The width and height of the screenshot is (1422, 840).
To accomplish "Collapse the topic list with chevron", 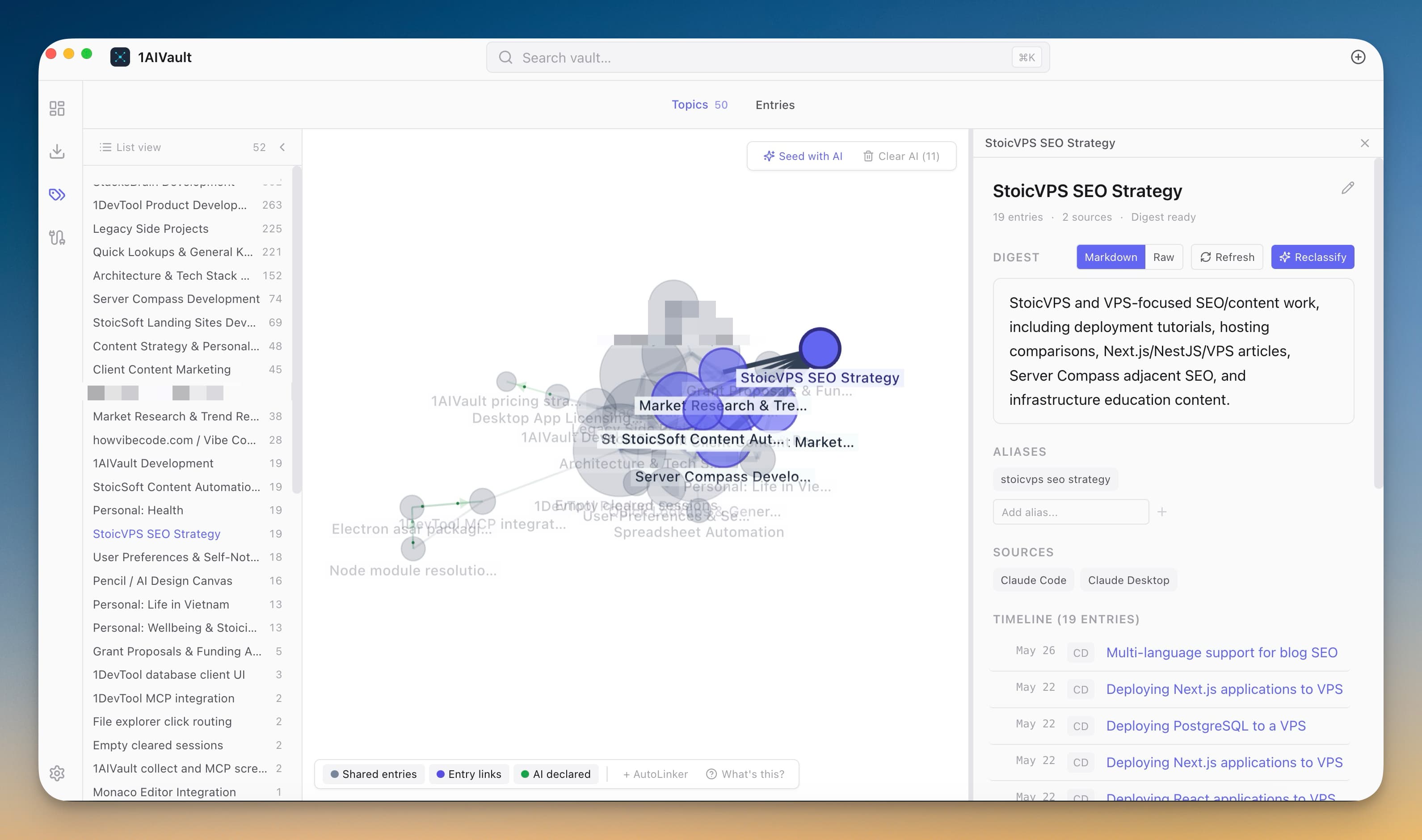I will pos(282,147).
